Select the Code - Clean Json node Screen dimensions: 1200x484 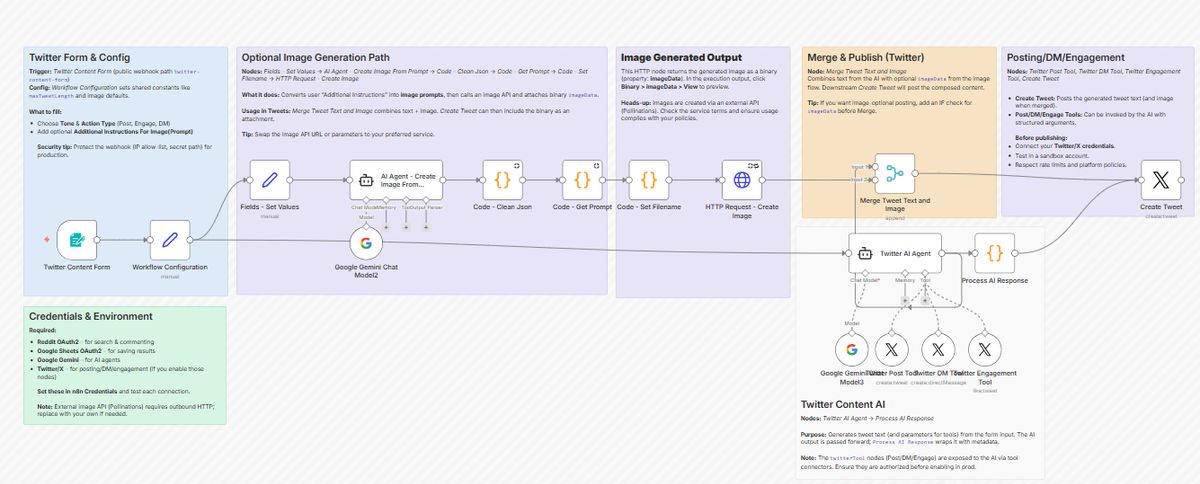pos(502,180)
